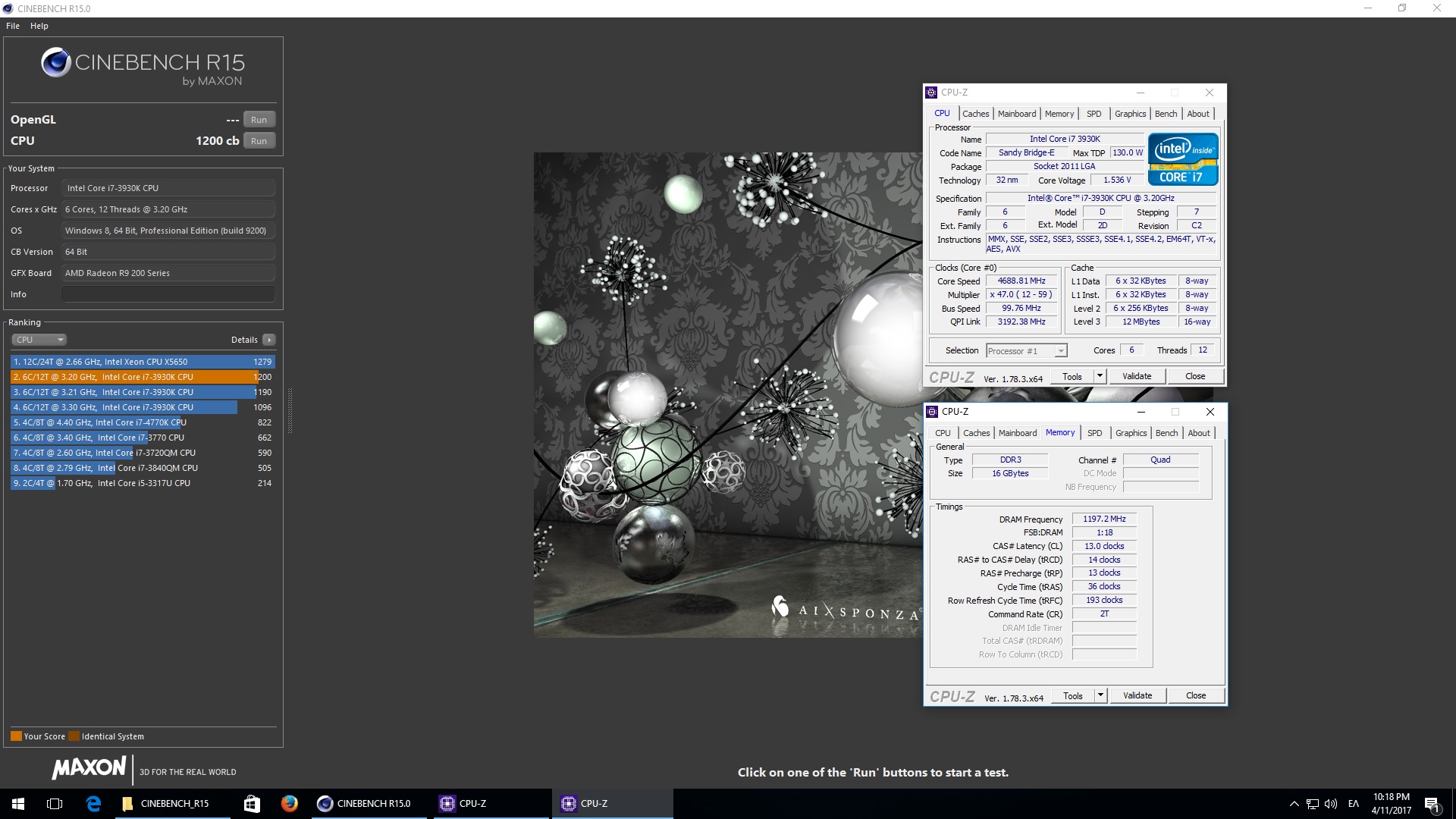Image resolution: width=1456 pixels, height=819 pixels.
Task: Open CPU tab in lower CPU-Z window
Action: (x=943, y=433)
